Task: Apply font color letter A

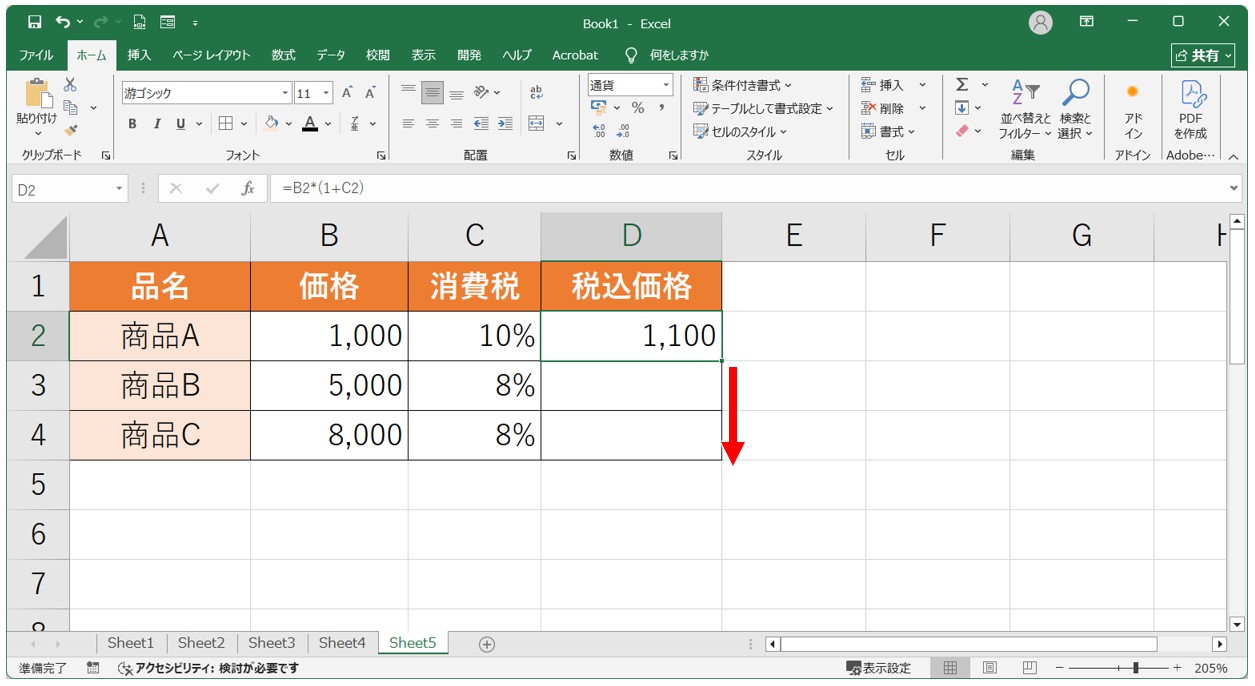Action: tap(310, 124)
